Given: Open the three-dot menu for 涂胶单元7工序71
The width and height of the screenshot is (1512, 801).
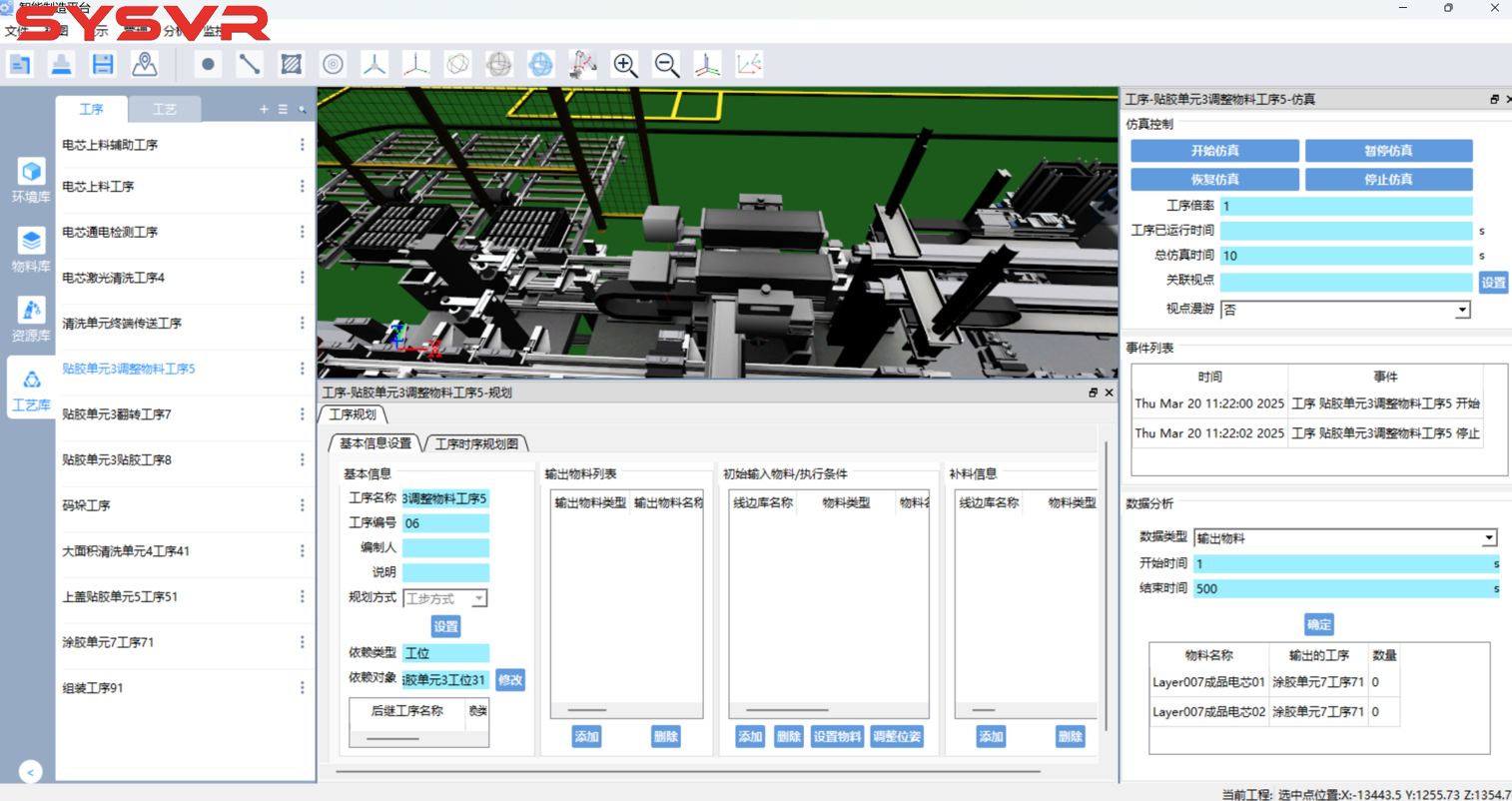Looking at the screenshot, I should [x=303, y=642].
